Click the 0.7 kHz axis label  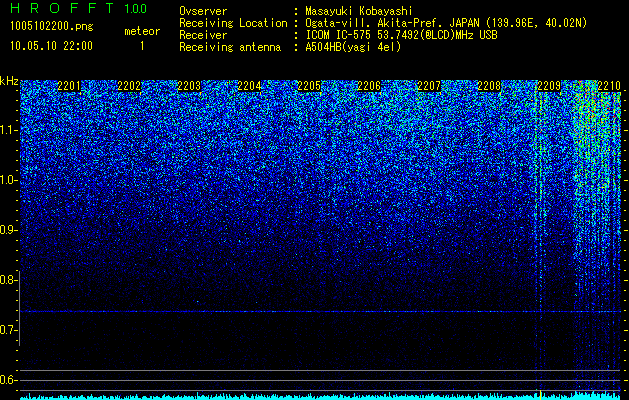(7, 330)
